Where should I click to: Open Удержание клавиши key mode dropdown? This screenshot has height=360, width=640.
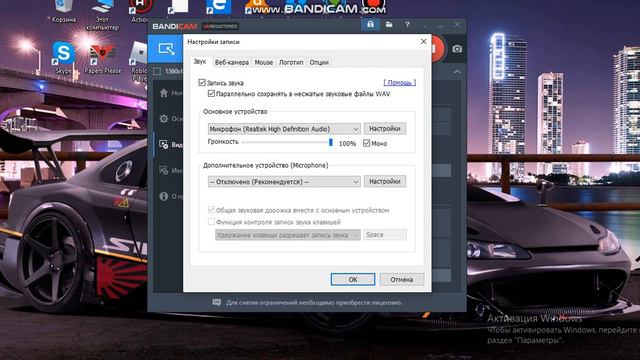click(x=288, y=235)
